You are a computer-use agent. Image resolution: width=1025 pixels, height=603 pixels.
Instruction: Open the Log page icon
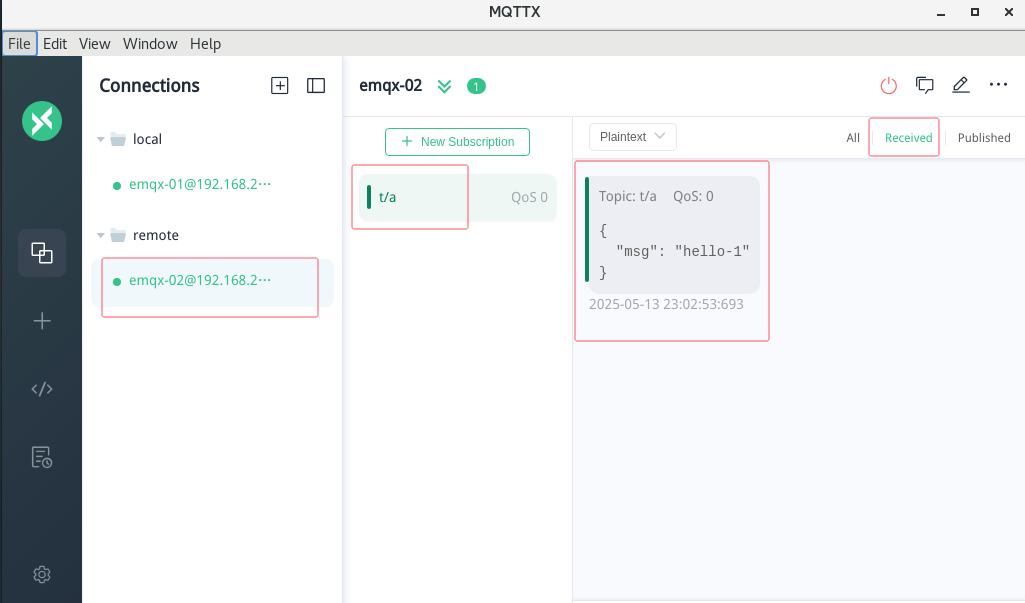(42, 457)
